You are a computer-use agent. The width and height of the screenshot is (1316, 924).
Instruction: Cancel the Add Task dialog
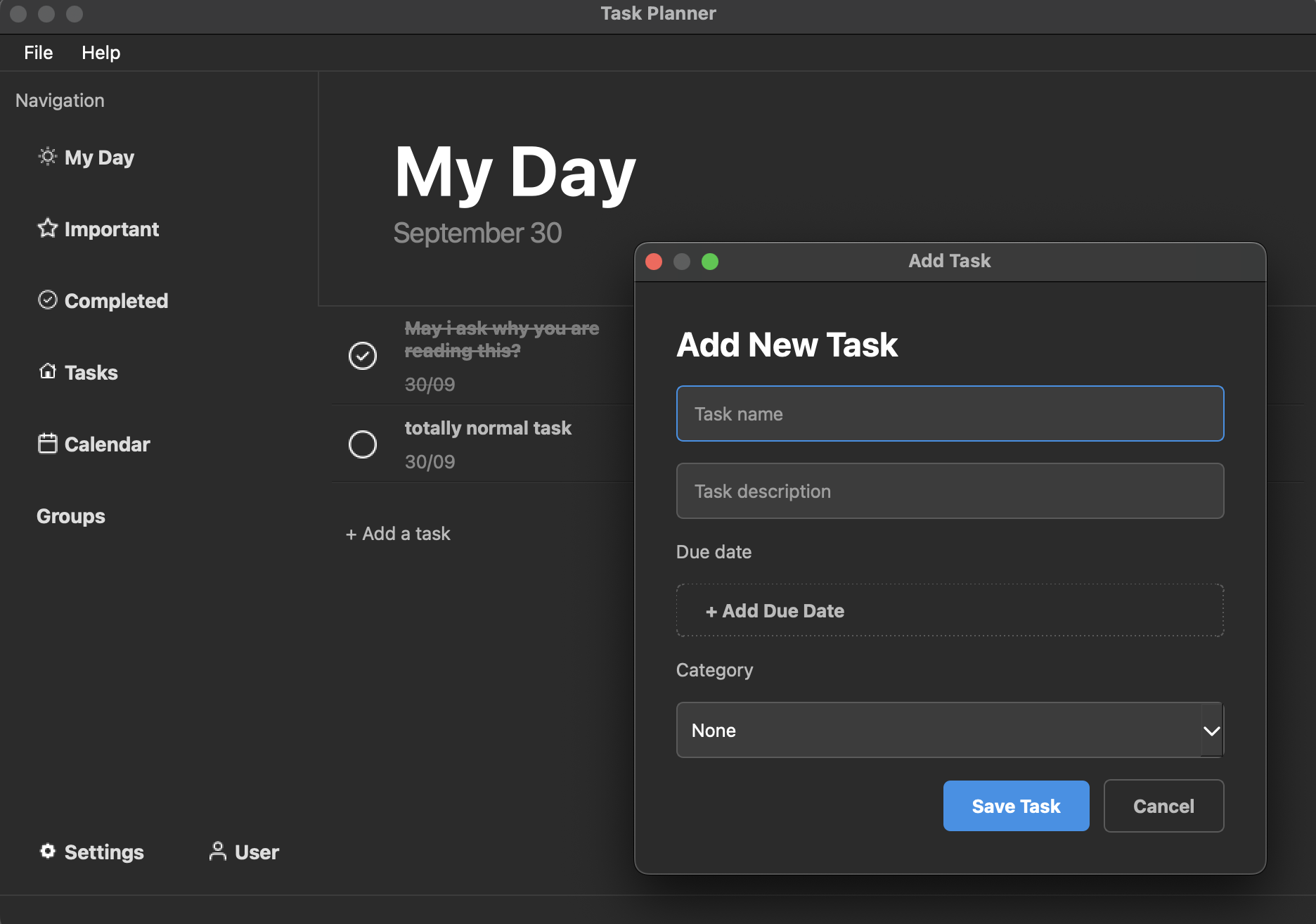coord(1163,806)
